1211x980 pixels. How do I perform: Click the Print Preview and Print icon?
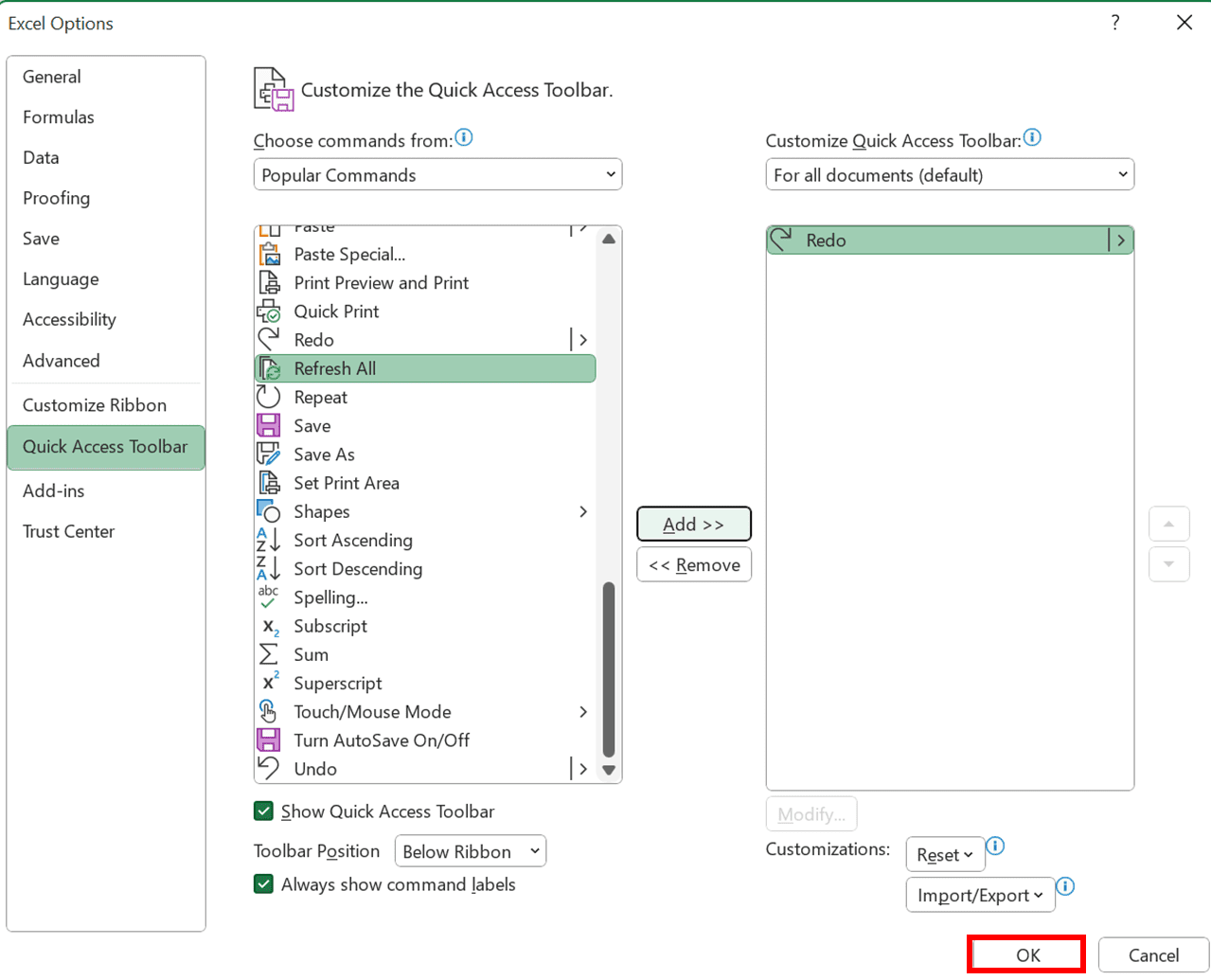tap(270, 282)
